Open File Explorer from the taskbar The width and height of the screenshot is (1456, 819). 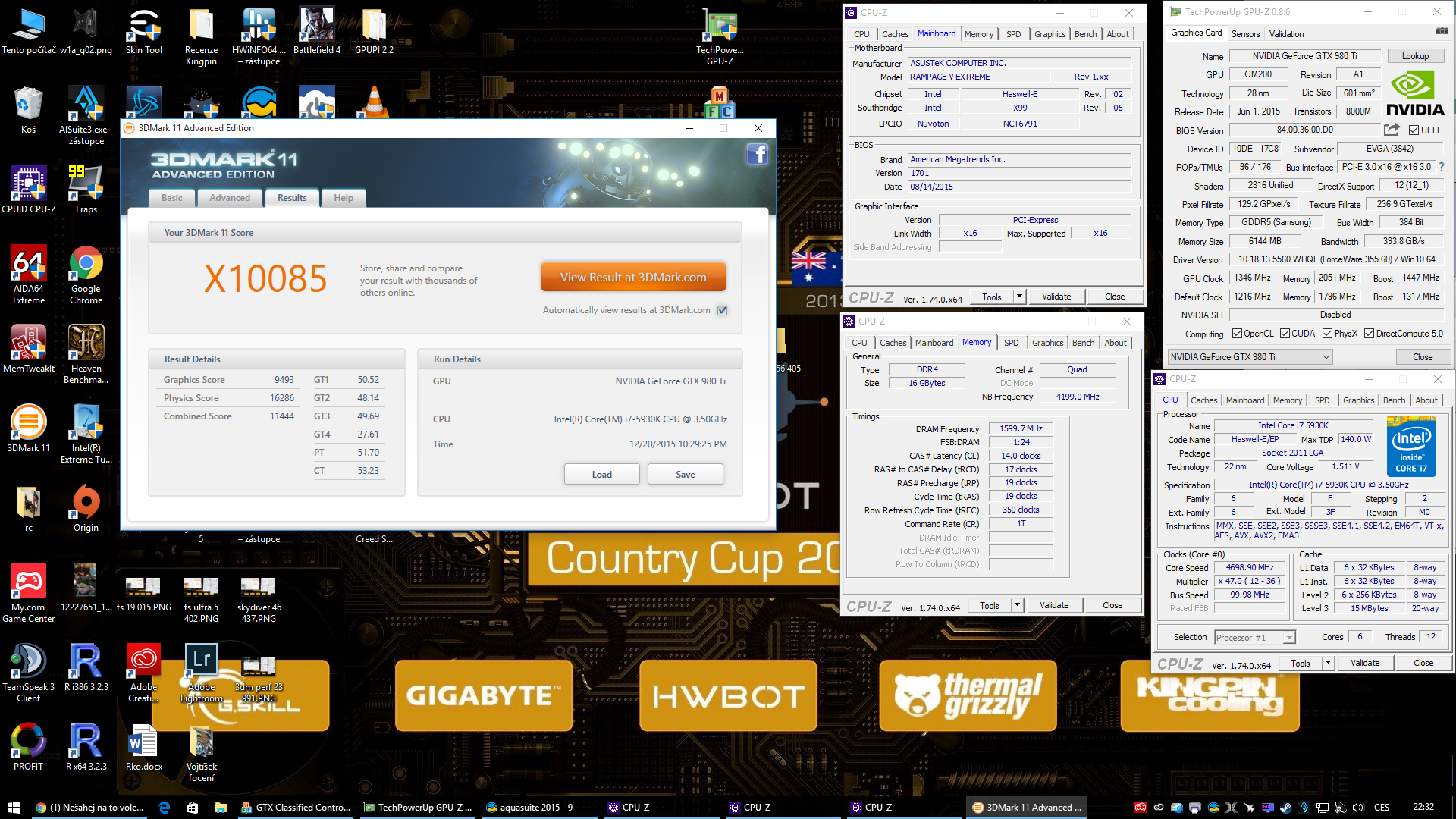221,807
